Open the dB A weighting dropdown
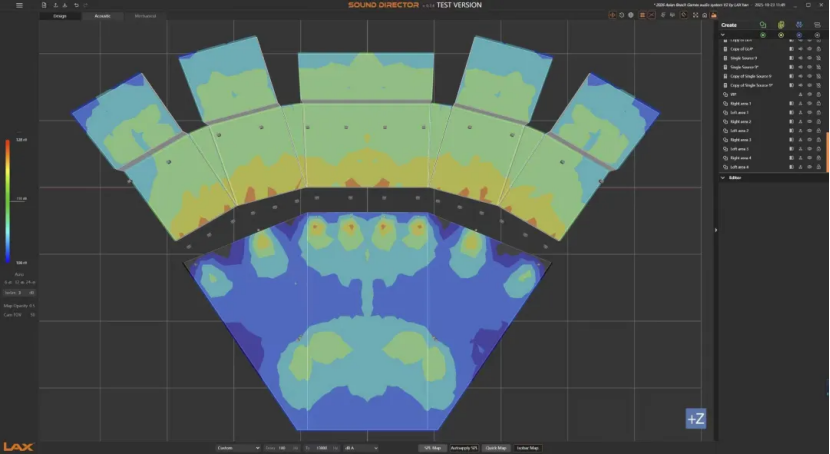Screen dimensions: 830x454 click(361, 448)
